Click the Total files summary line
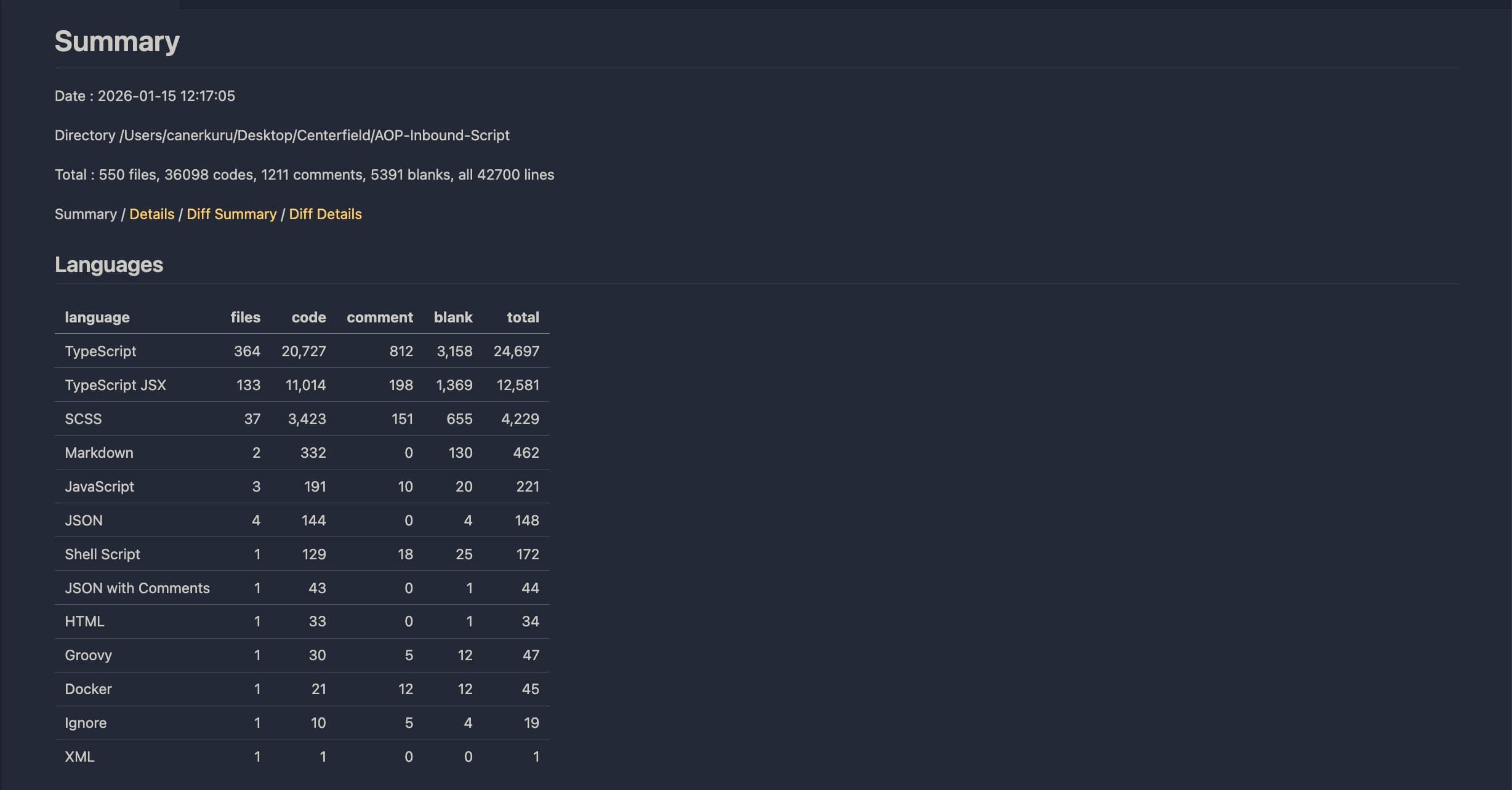Viewport: 1512px width, 790px height. point(304,175)
